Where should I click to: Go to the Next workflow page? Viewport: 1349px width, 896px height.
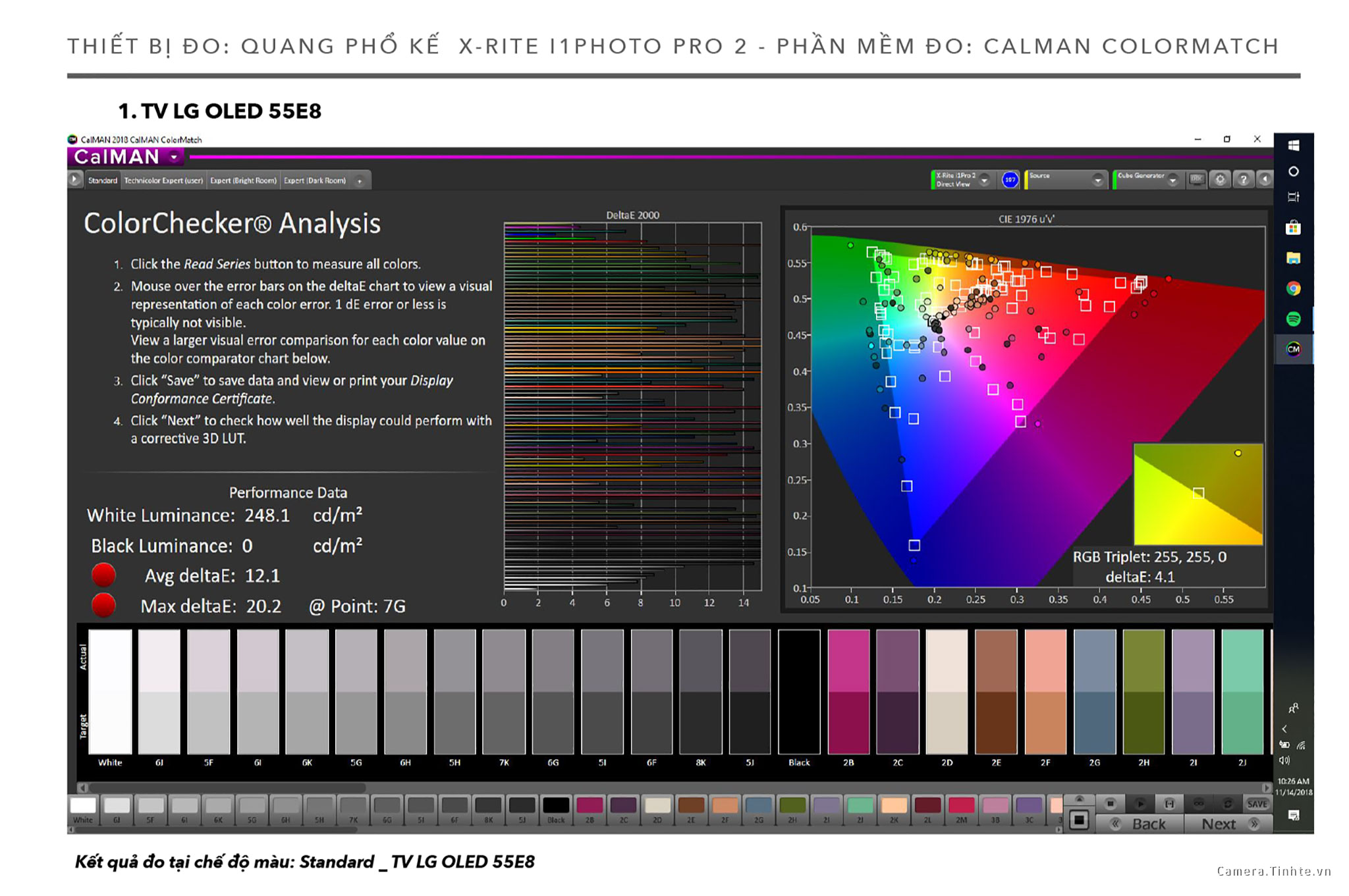pos(1228,824)
